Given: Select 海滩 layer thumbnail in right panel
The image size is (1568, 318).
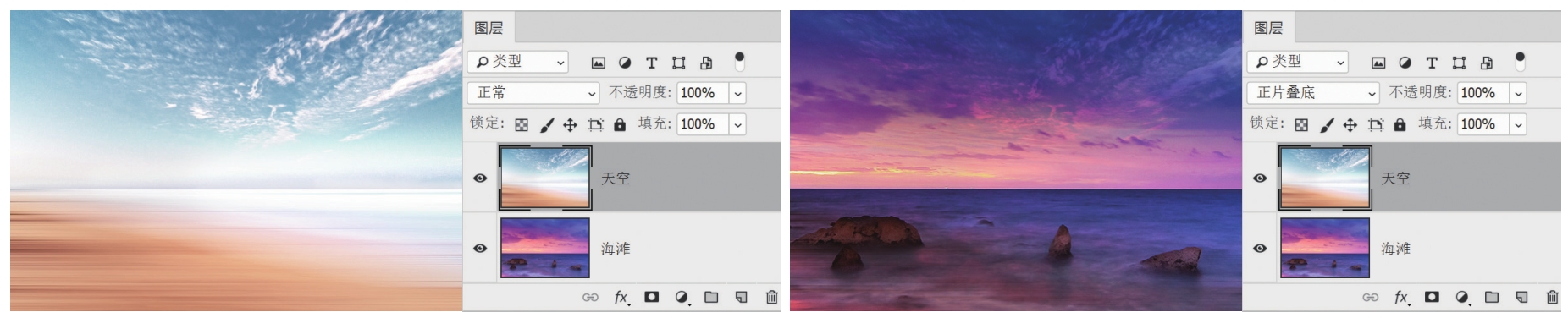Looking at the screenshot, I should (1326, 248).
